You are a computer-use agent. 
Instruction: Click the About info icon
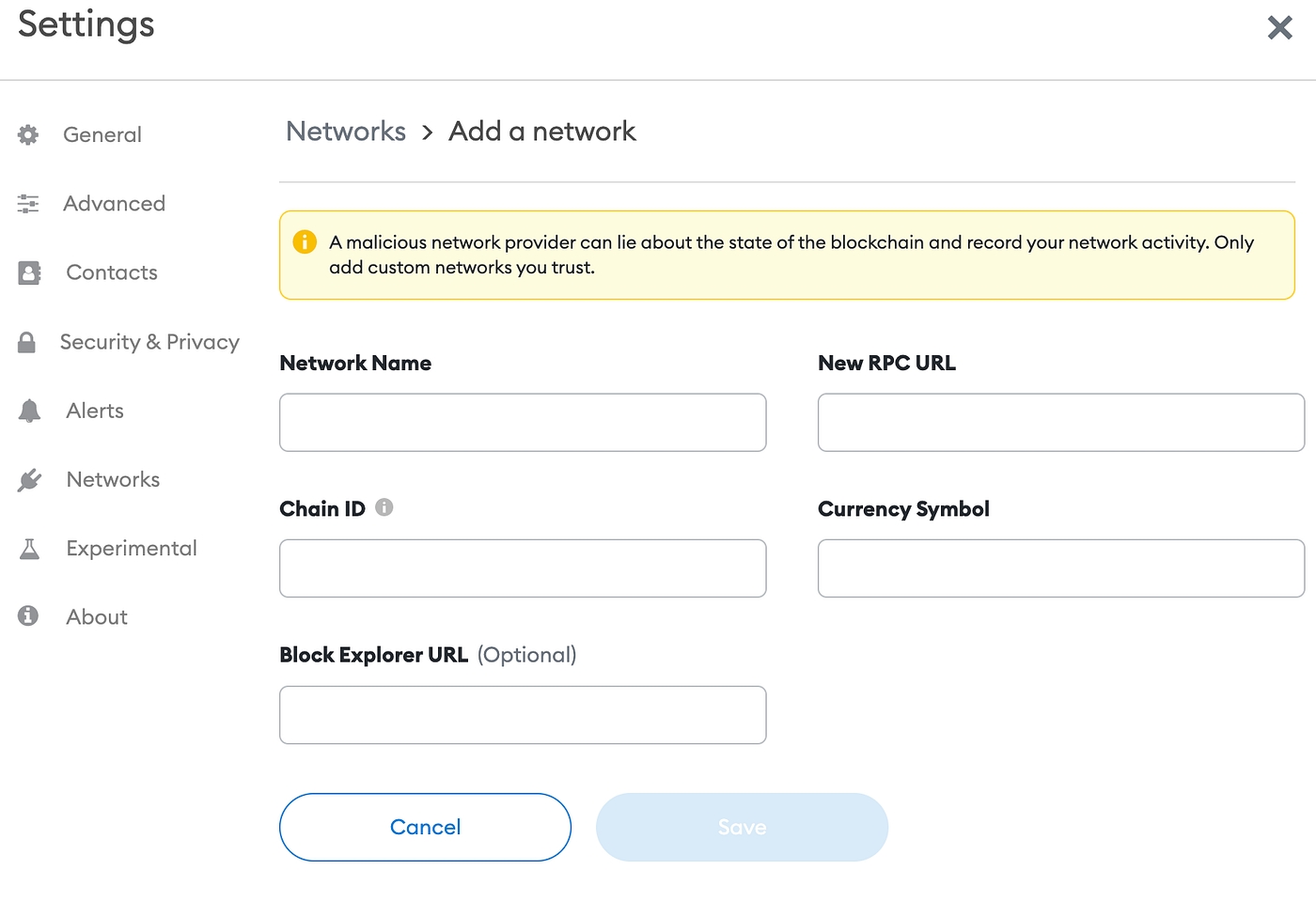point(28,616)
